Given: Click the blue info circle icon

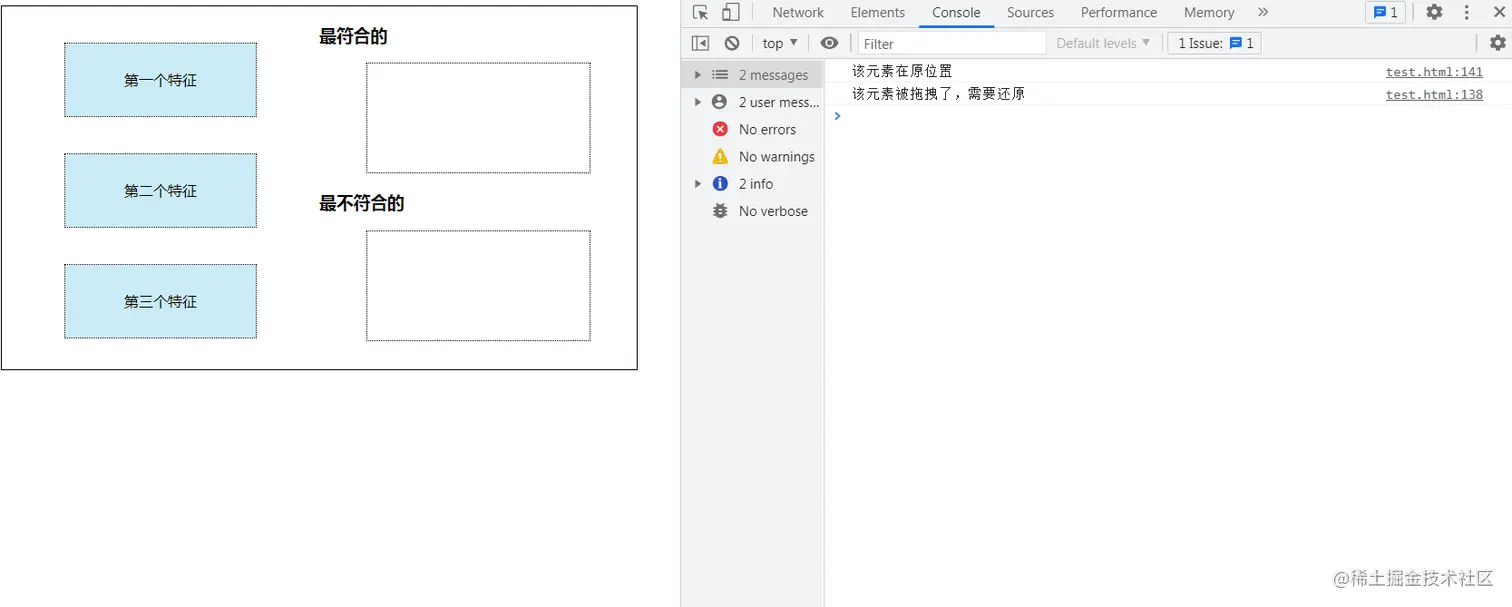Looking at the screenshot, I should click(x=720, y=183).
